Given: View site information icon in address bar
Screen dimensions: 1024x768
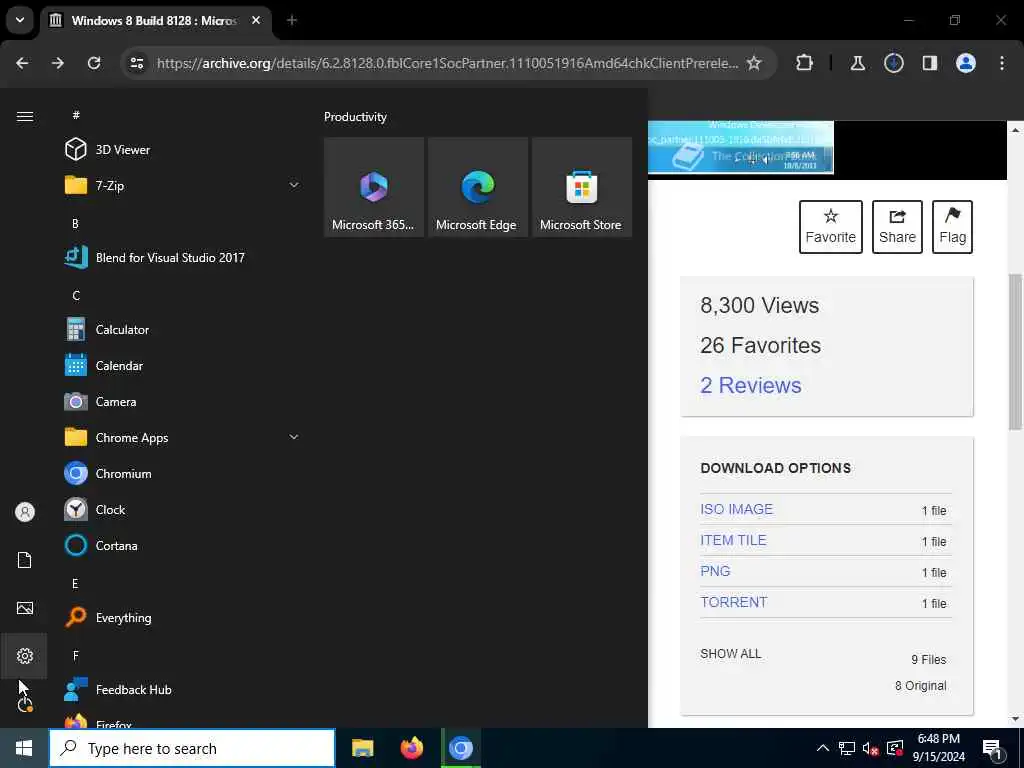Looking at the screenshot, I should pyautogui.click(x=137, y=63).
